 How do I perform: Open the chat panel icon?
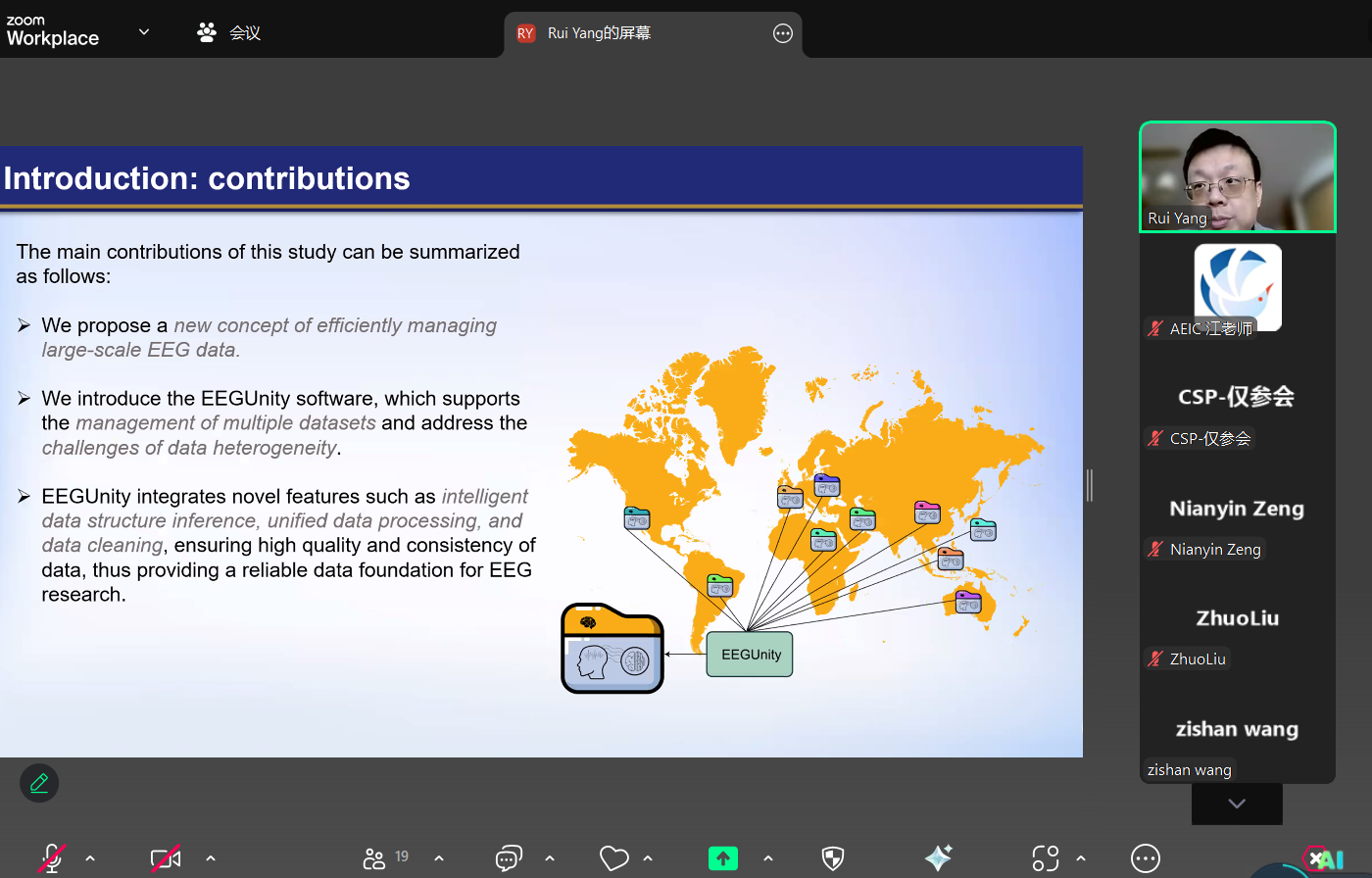click(x=508, y=858)
